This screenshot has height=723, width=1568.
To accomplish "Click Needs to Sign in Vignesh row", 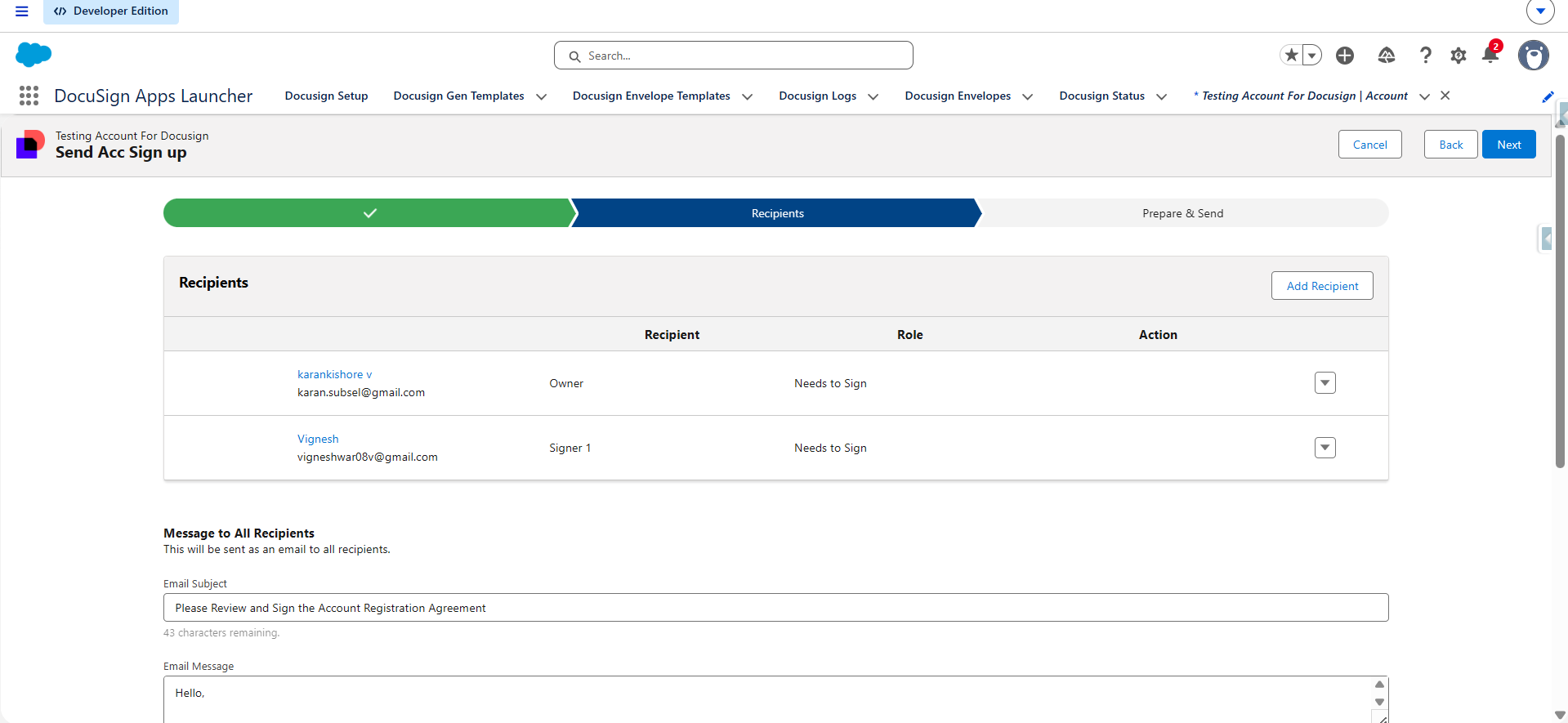I will point(830,448).
